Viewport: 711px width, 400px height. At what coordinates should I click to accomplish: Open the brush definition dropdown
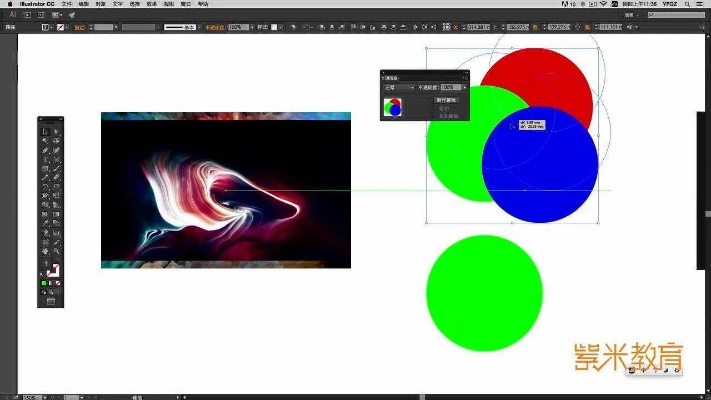(199, 27)
